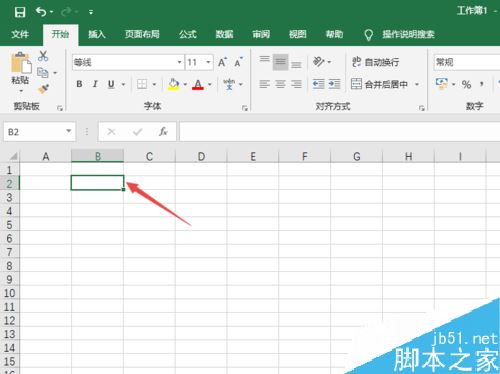Click the formula bar enter checkmark

[x=137, y=132]
